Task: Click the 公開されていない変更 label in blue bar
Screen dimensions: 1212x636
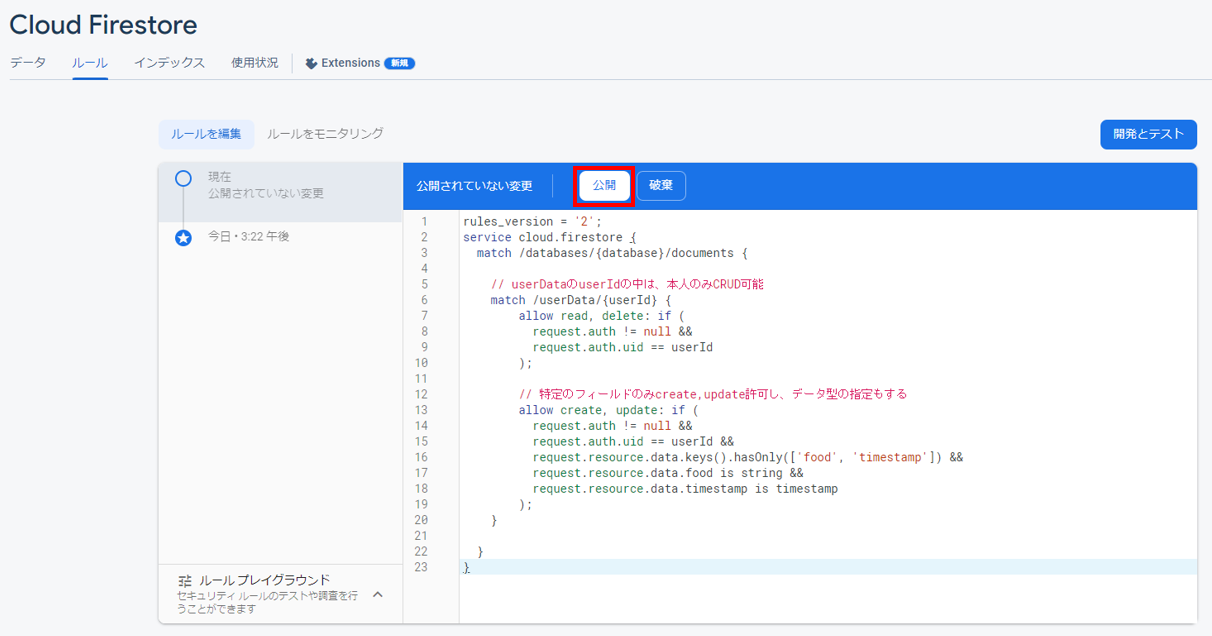Action: click(474, 186)
